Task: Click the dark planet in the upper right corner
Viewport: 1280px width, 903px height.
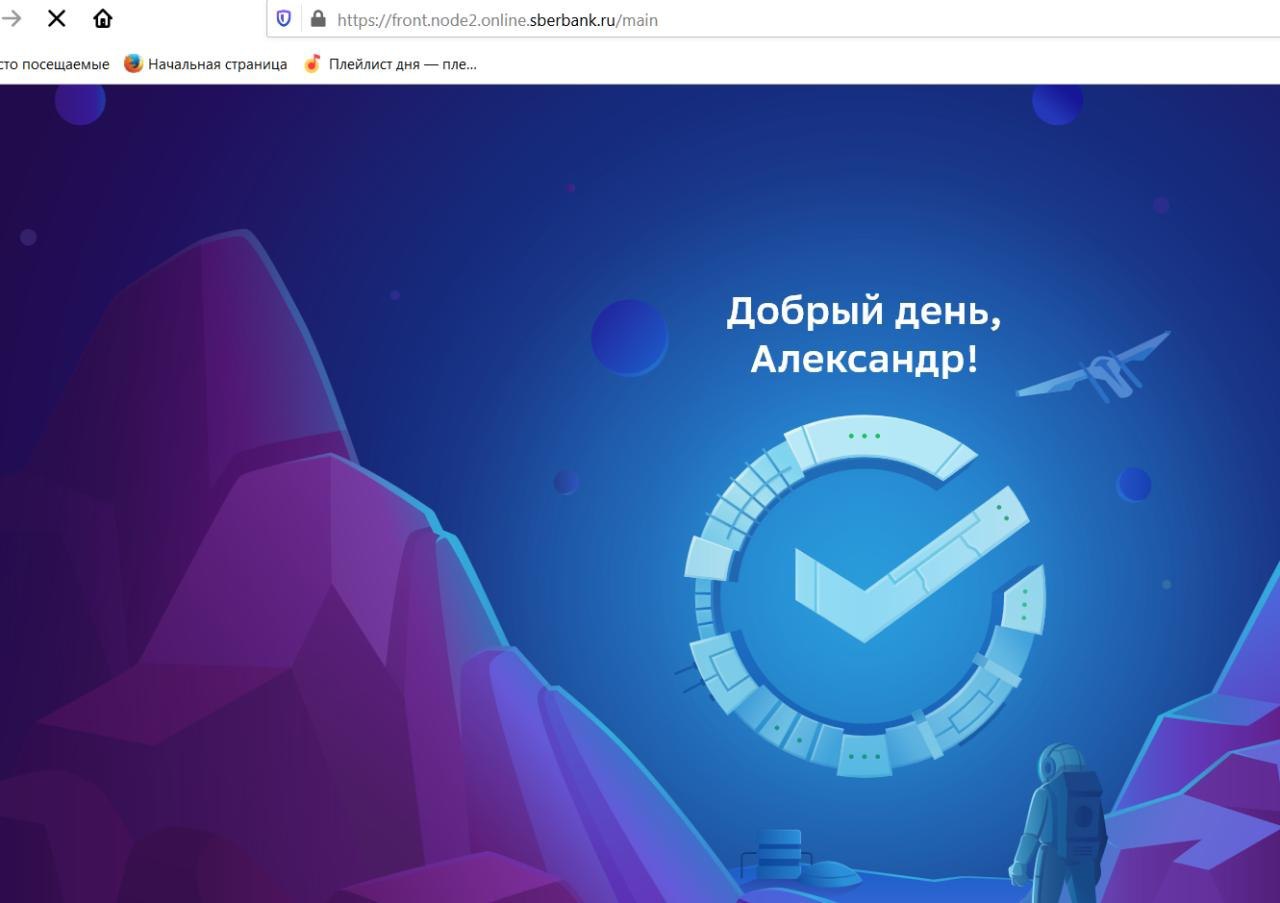Action: pos(1058,102)
